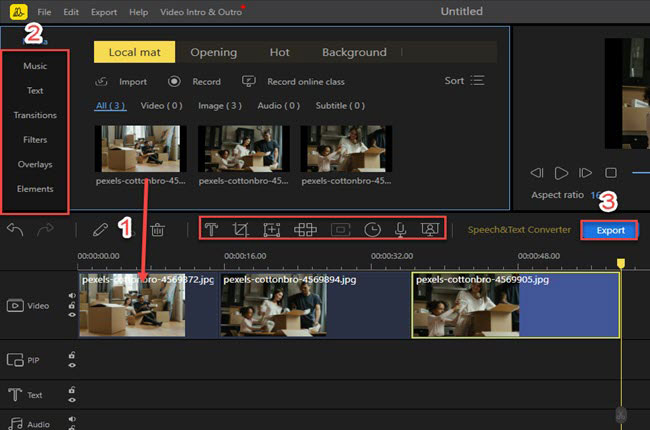Switch to the Local mat tab

134,52
